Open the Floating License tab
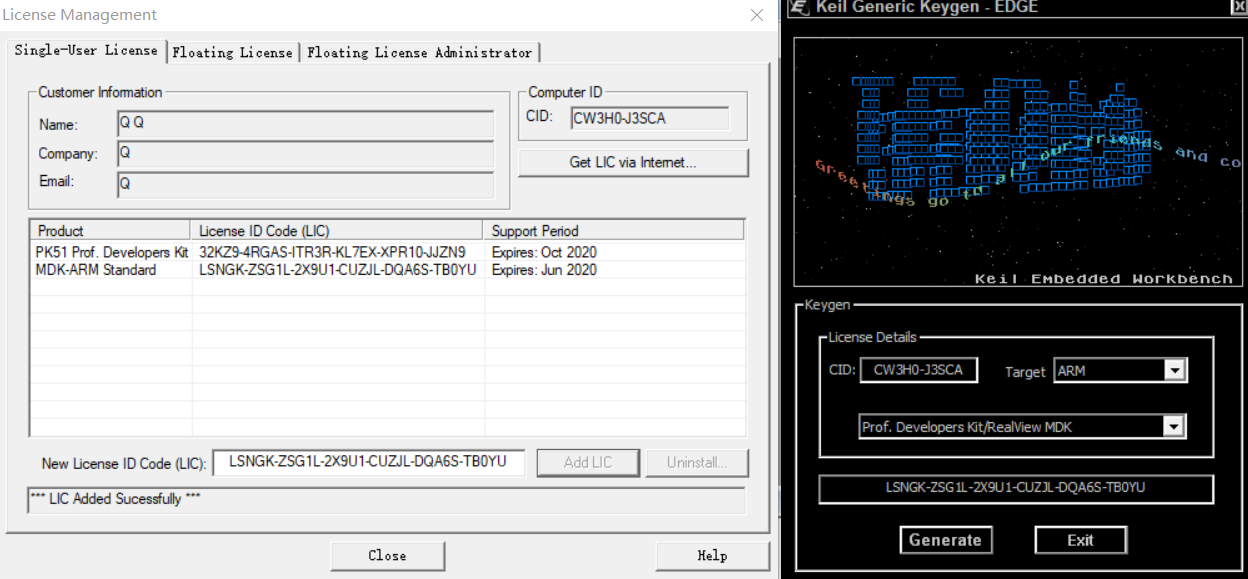Viewport: 1248px width, 579px height. (232, 52)
